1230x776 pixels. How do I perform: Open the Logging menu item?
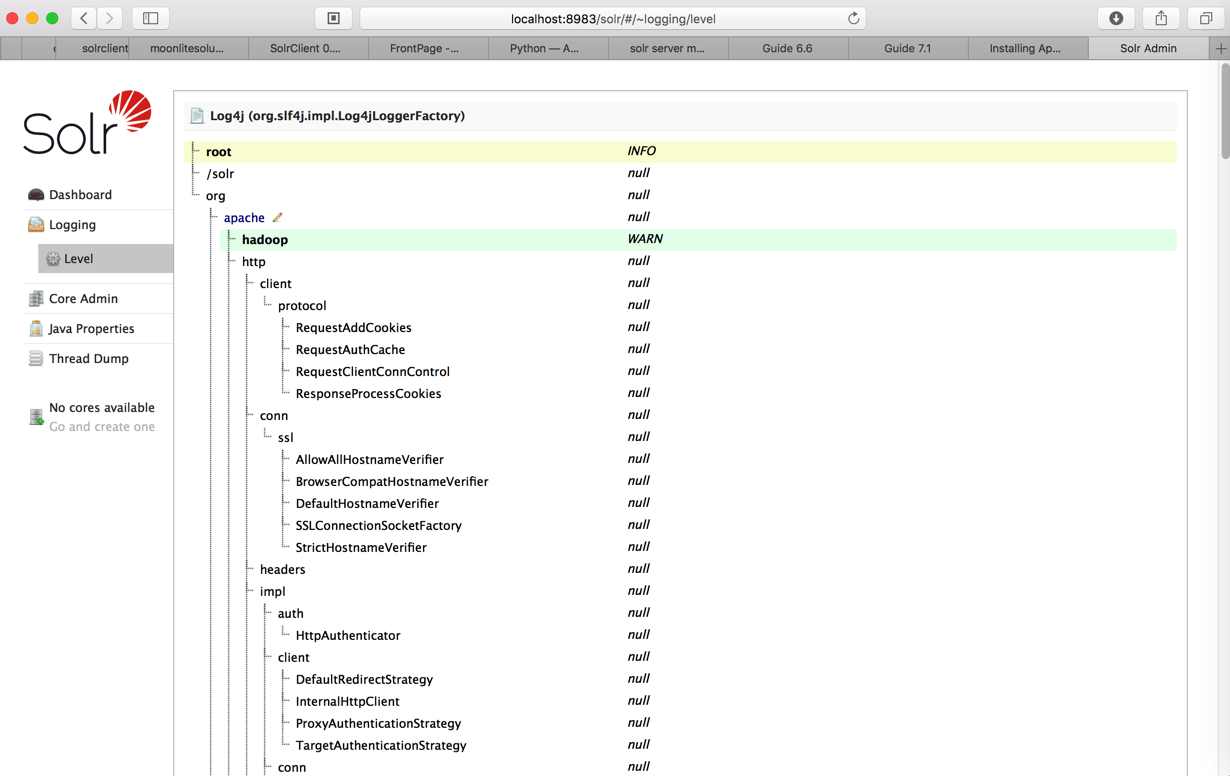(x=72, y=225)
